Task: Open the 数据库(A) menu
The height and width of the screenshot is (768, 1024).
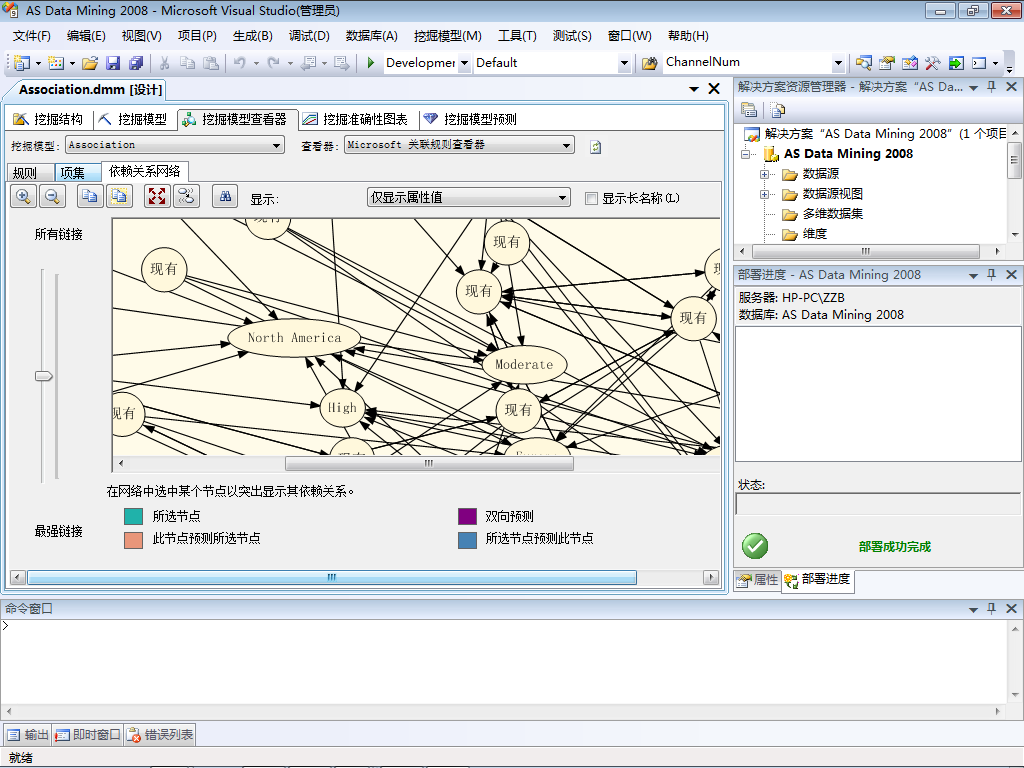Action: 372,36
